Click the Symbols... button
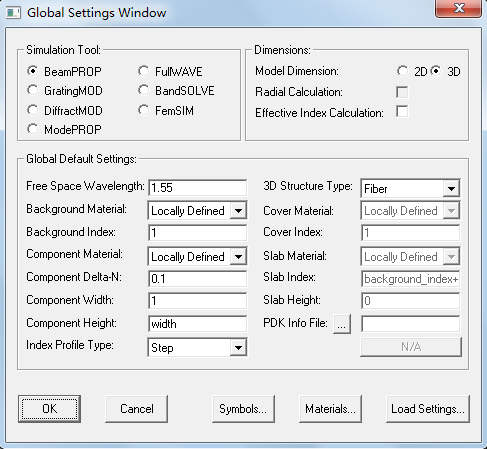 coord(243,409)
